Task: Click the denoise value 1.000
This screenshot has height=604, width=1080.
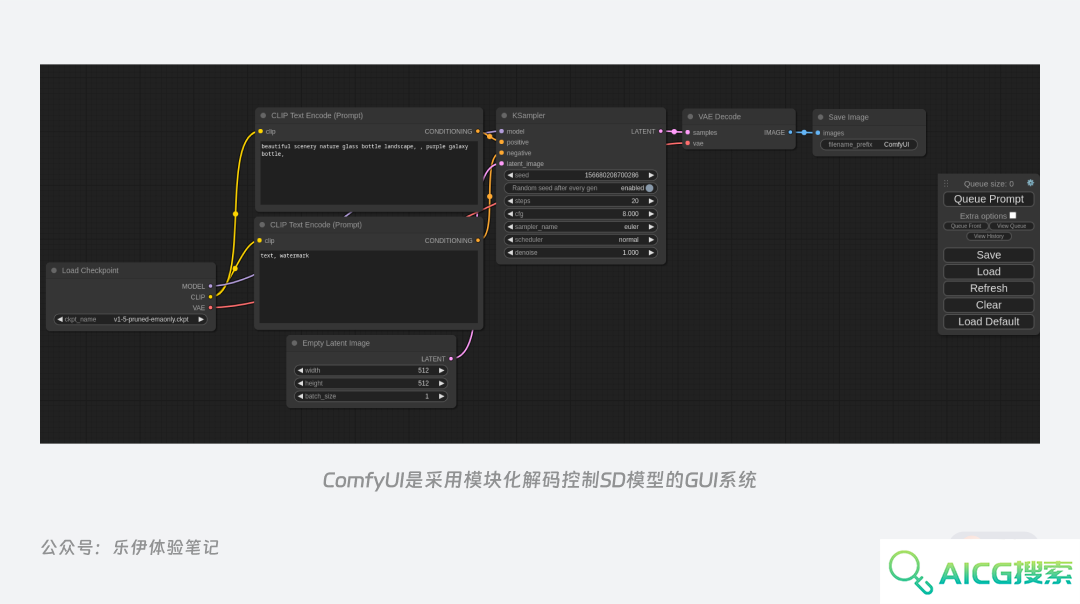Action: (630, 253)
